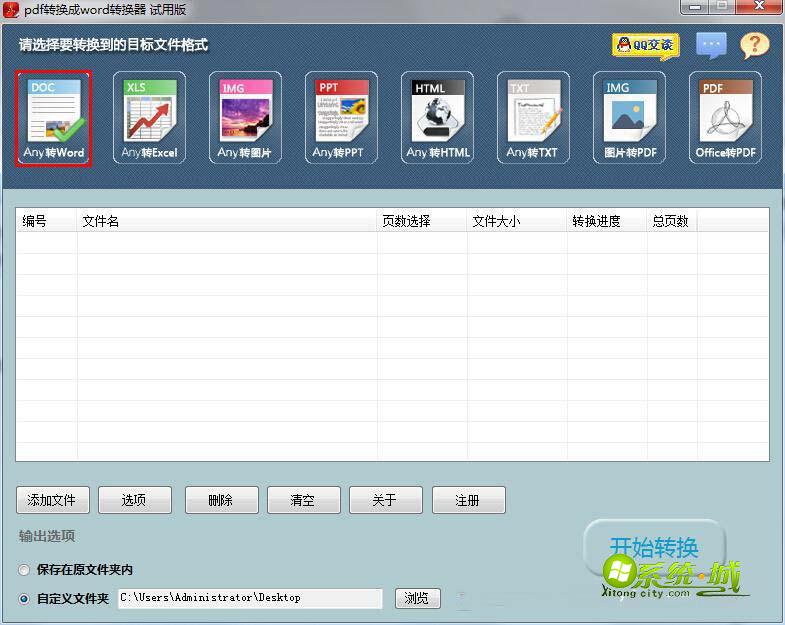This screenshot has height=625, width=785.
Task: Choose the Any转图片 image format icon
Action: point(245,118)
